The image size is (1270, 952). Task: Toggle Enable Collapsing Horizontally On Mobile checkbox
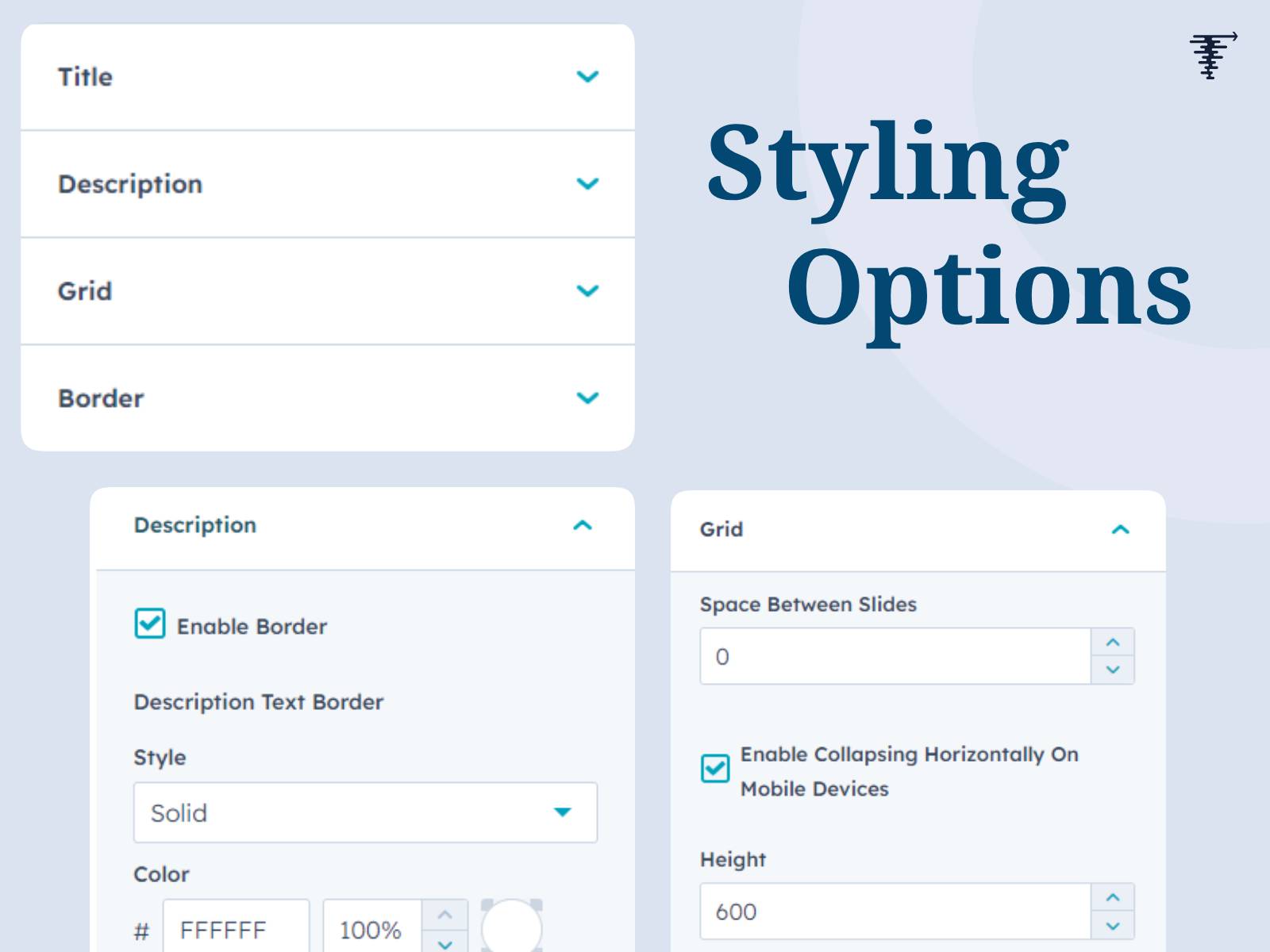click(715, 768)
